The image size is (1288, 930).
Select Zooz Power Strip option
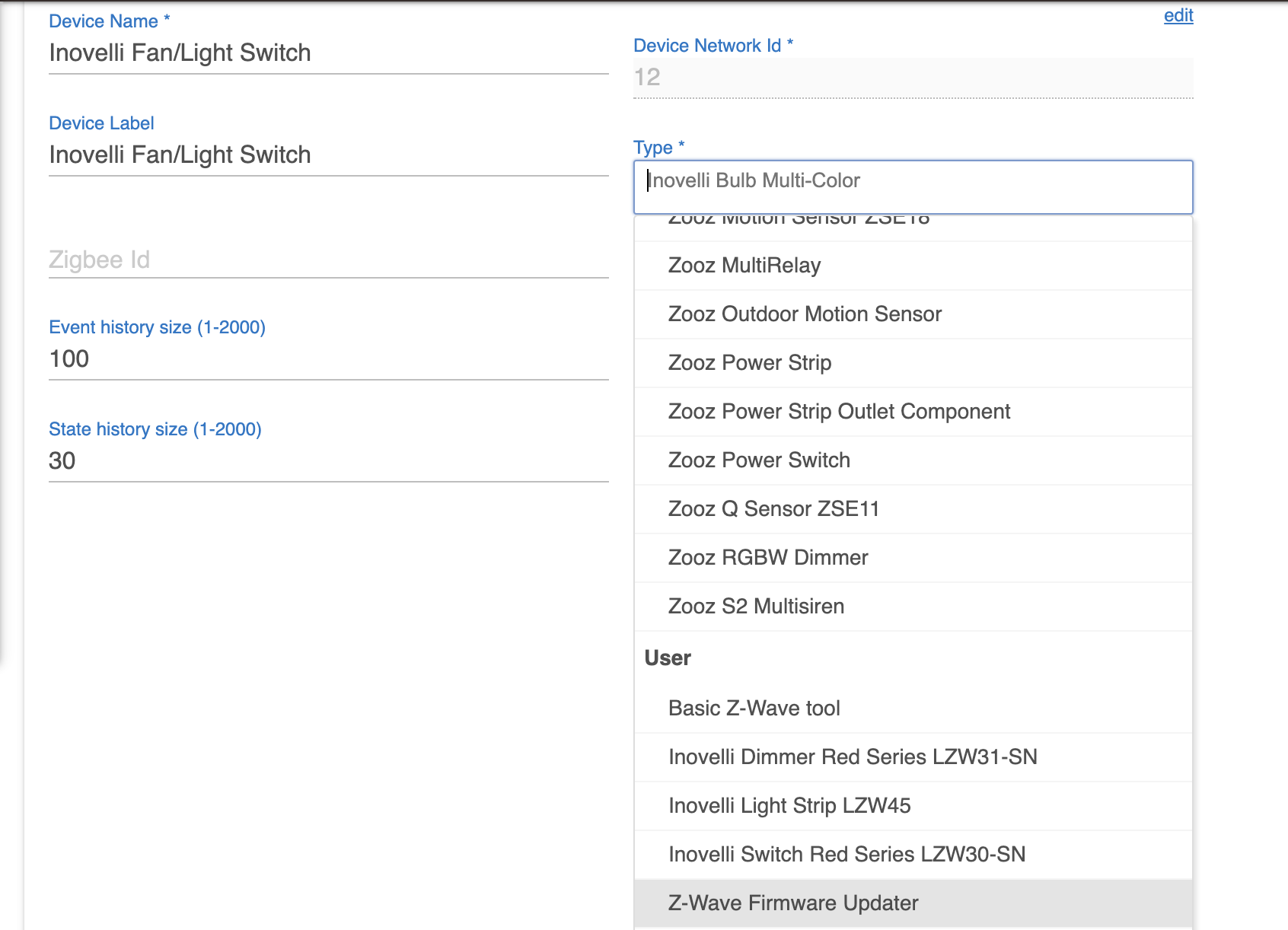[750, 363]
